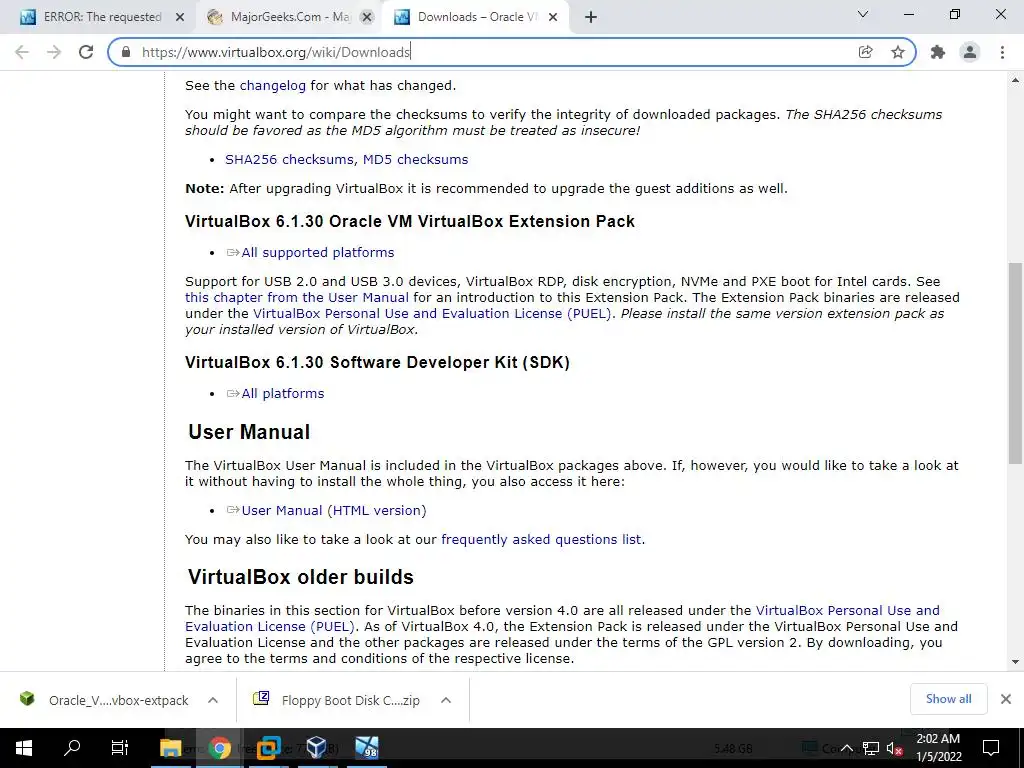Open File Explorer from the taskbar
The height and width of the screenshot is (768, 1024).
[171, 748]
